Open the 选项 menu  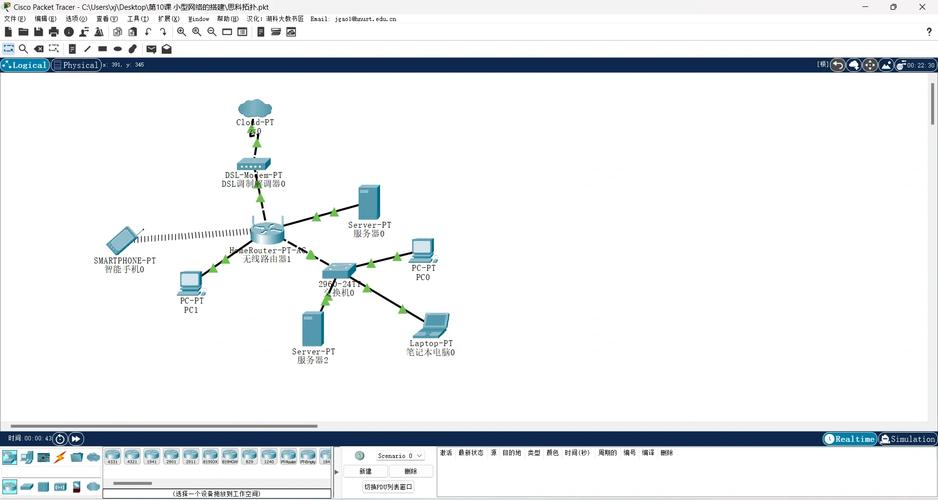[x=76, y=19]
